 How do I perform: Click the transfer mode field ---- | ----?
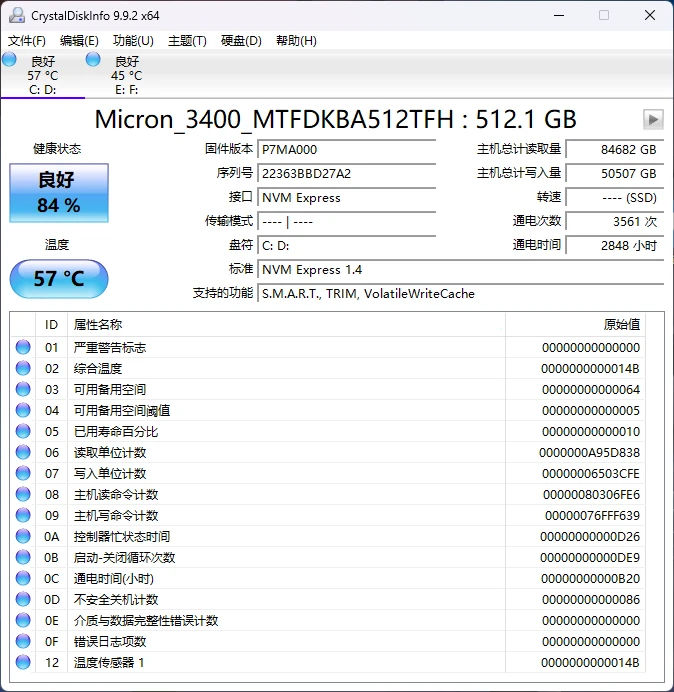tap(346, 222)
